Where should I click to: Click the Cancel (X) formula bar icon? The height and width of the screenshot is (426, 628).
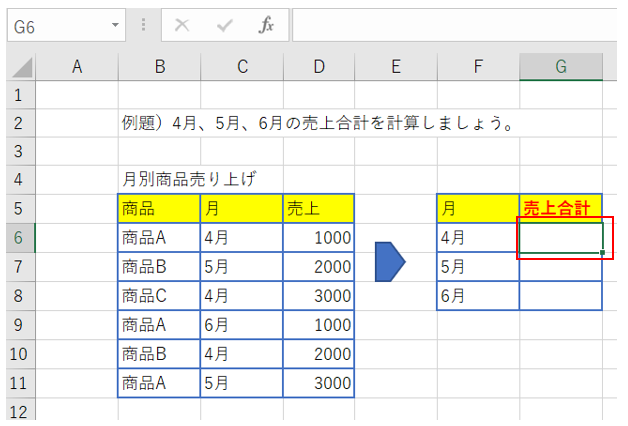click(181, 26)
